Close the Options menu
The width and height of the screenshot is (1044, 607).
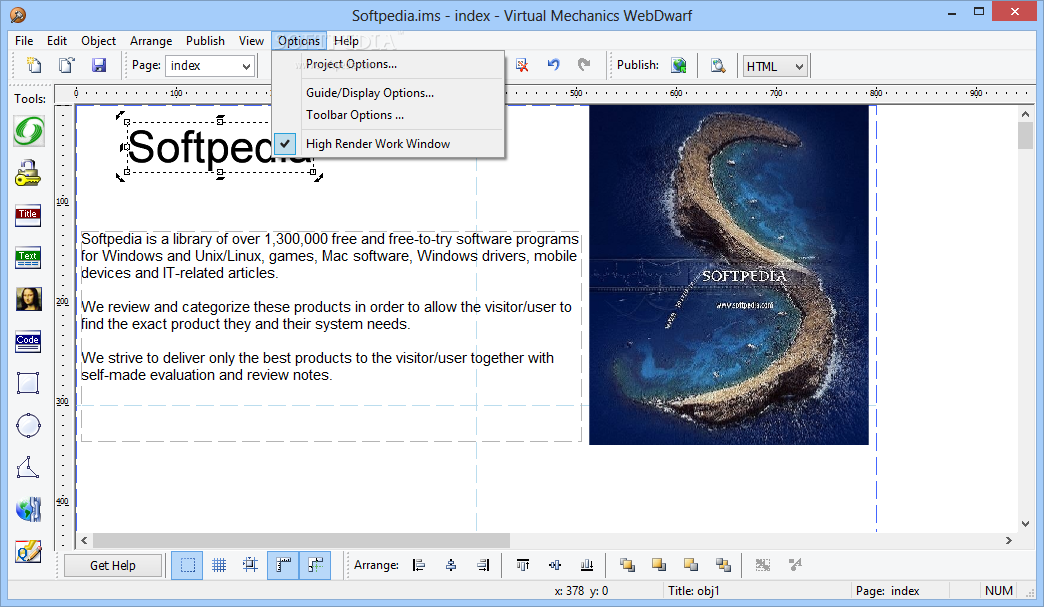point(299,41)
